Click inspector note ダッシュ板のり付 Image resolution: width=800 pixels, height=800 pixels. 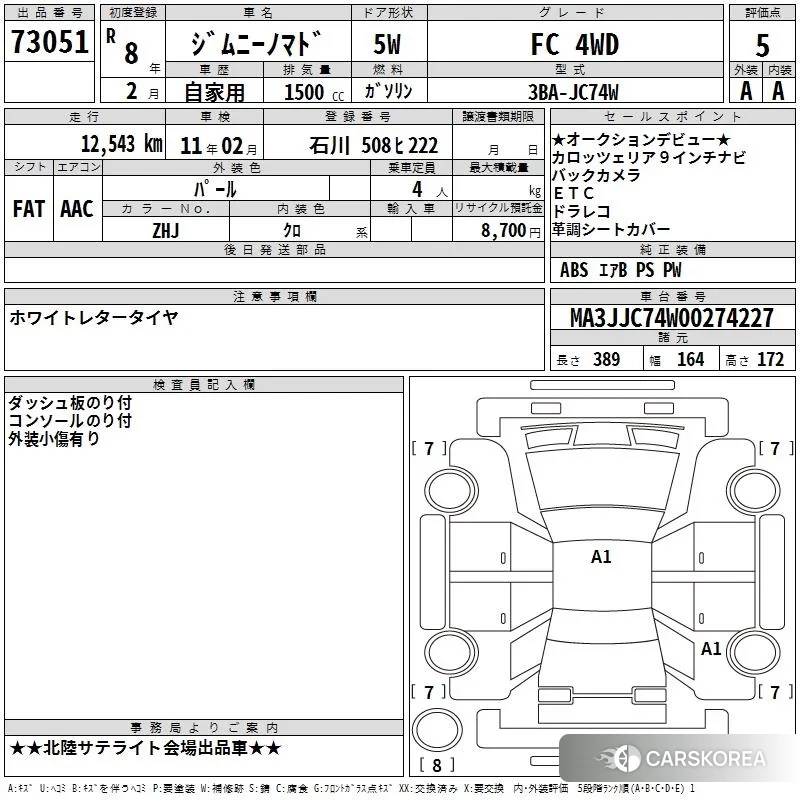[70, 403]
